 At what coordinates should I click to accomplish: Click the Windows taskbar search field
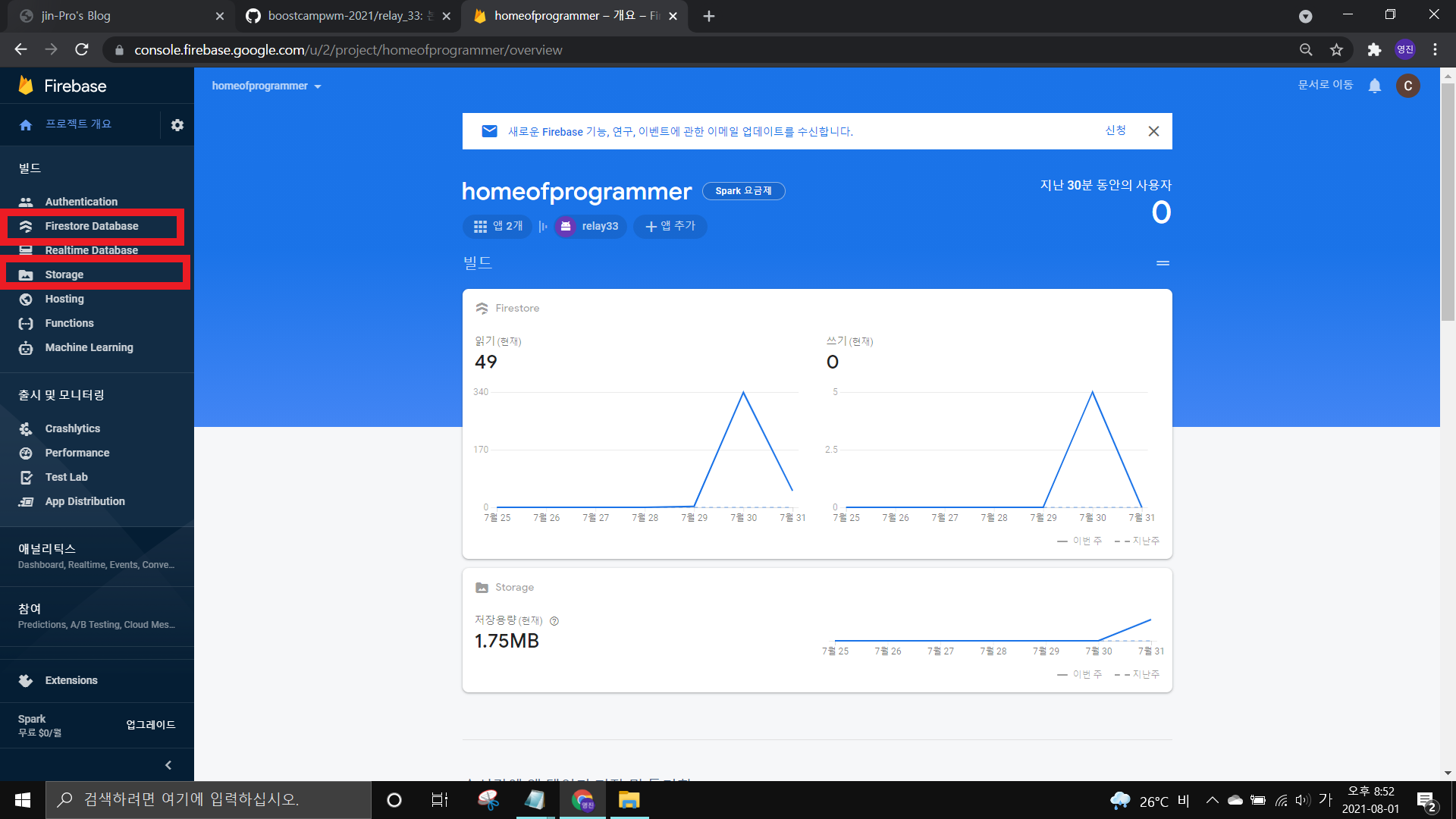[205, 799]
